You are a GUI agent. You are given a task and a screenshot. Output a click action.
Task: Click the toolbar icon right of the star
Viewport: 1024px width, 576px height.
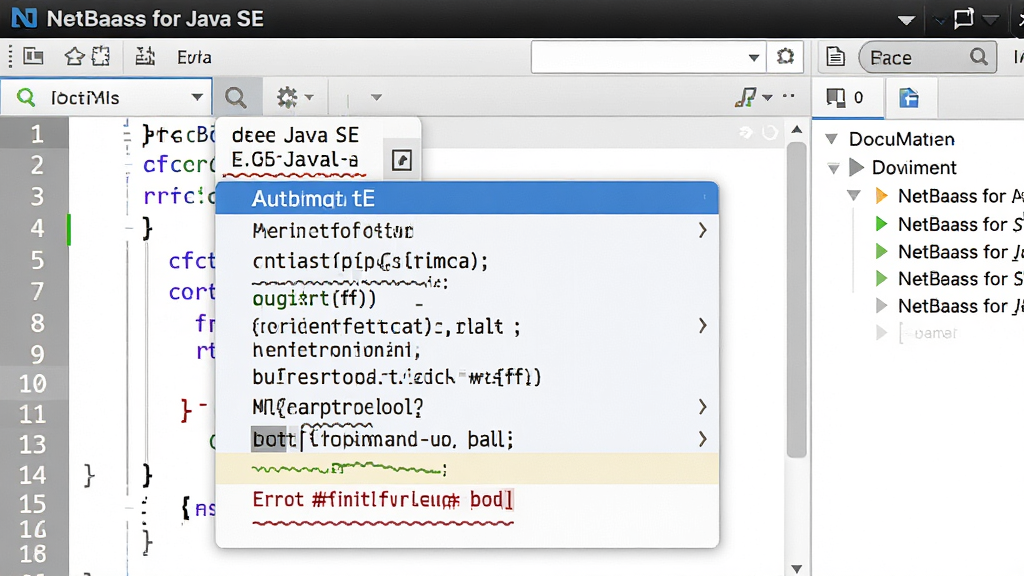pos(102,57)
